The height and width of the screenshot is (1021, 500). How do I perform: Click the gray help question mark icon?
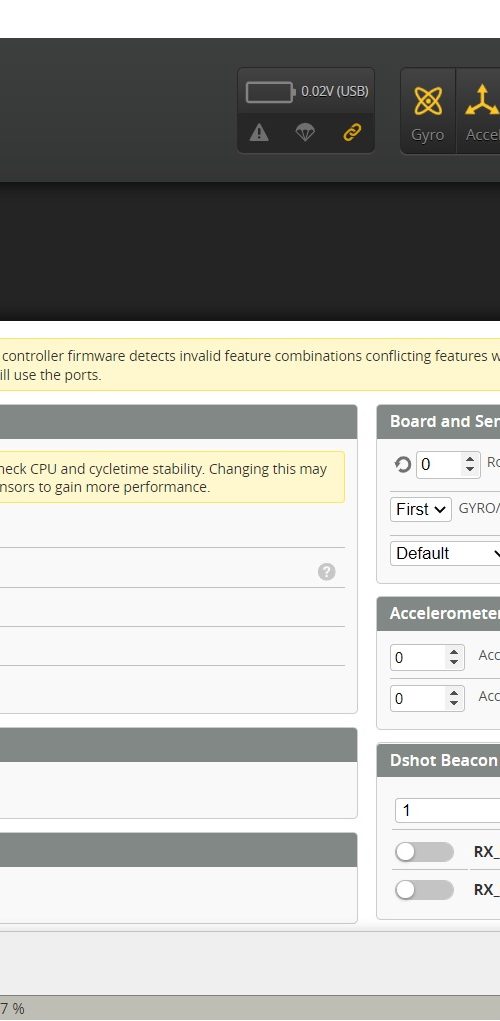pos(327,572)
